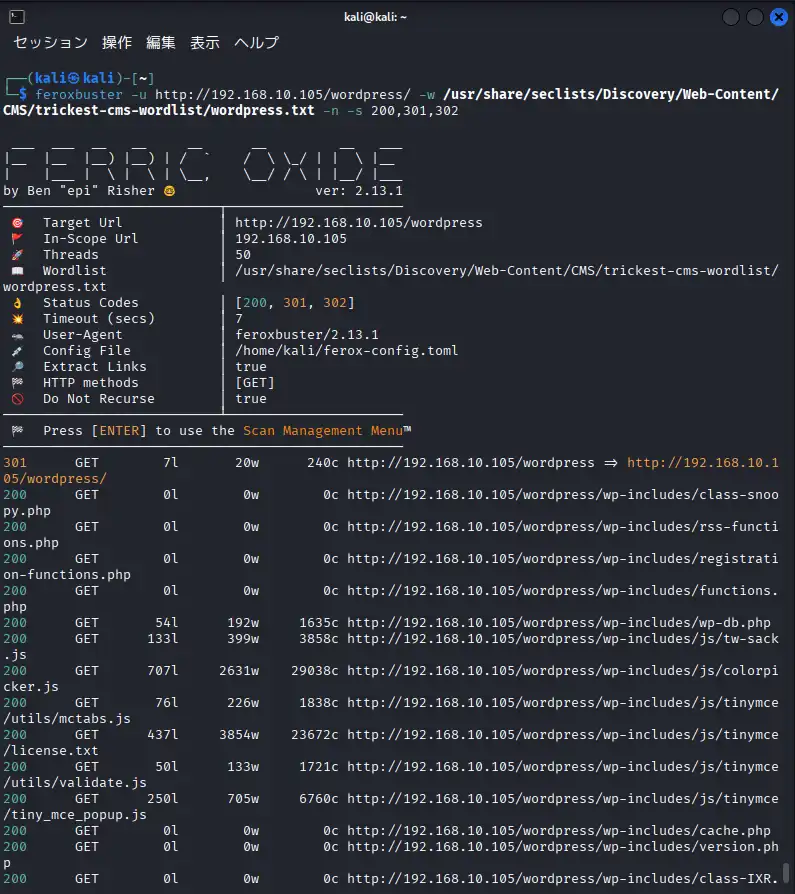Open the 編集 menu
Viewport: 795px width, 894px height.
(x=160, y=43)
